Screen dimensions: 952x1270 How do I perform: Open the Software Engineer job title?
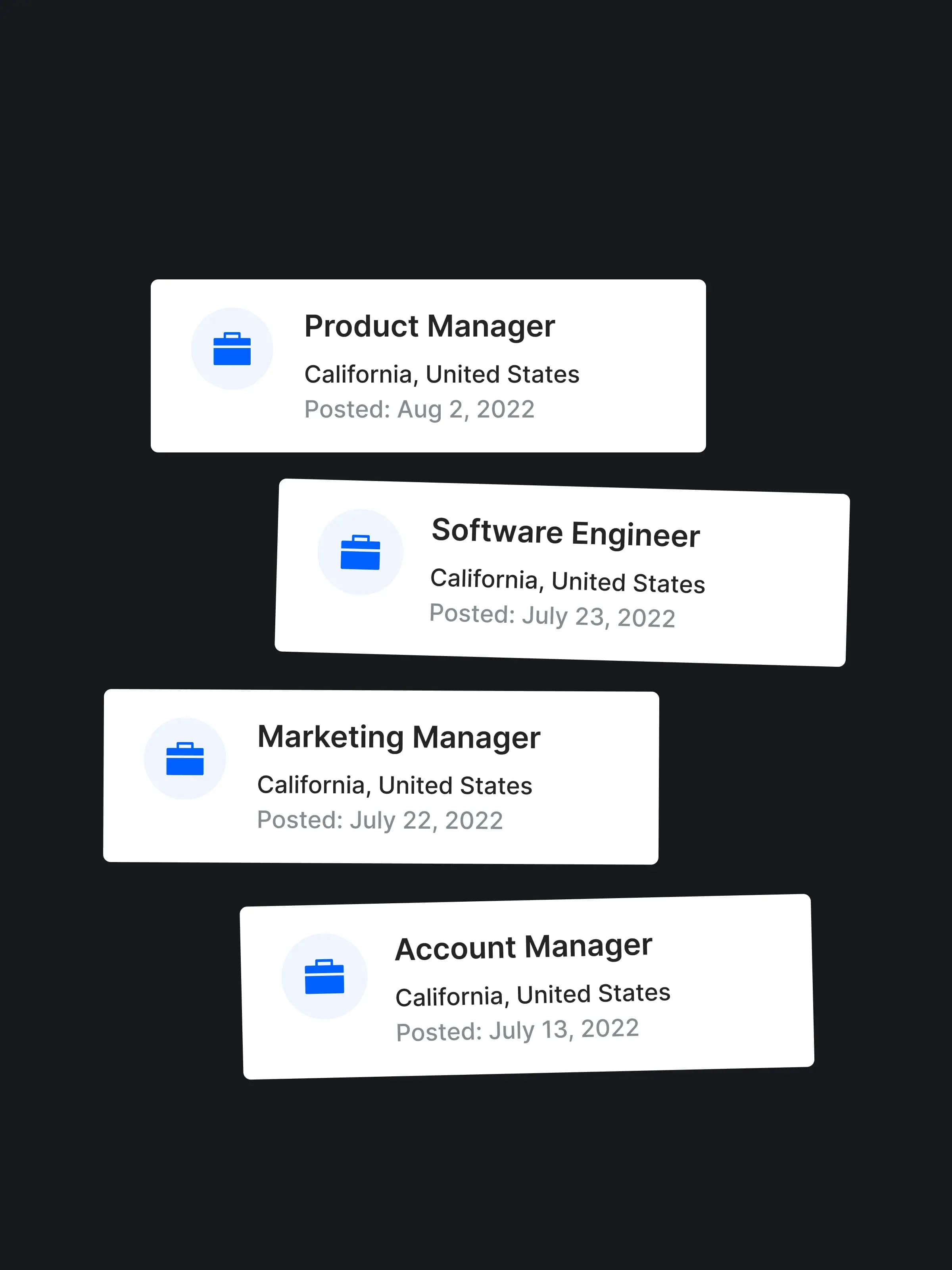click(565, 533)
